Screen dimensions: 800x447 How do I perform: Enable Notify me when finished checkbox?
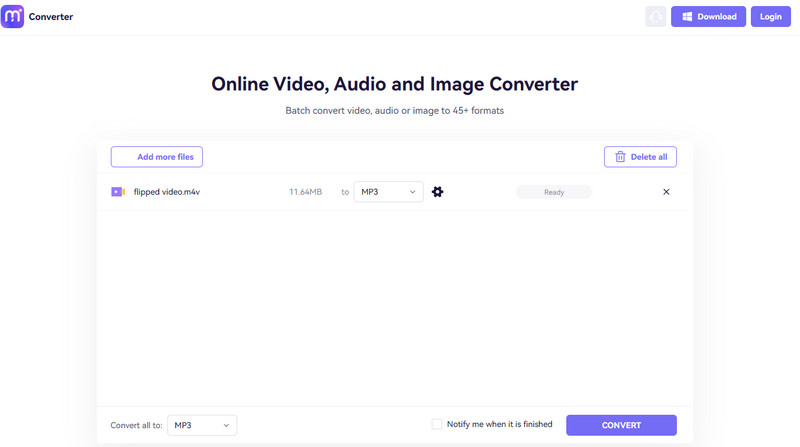click(437, 424)
